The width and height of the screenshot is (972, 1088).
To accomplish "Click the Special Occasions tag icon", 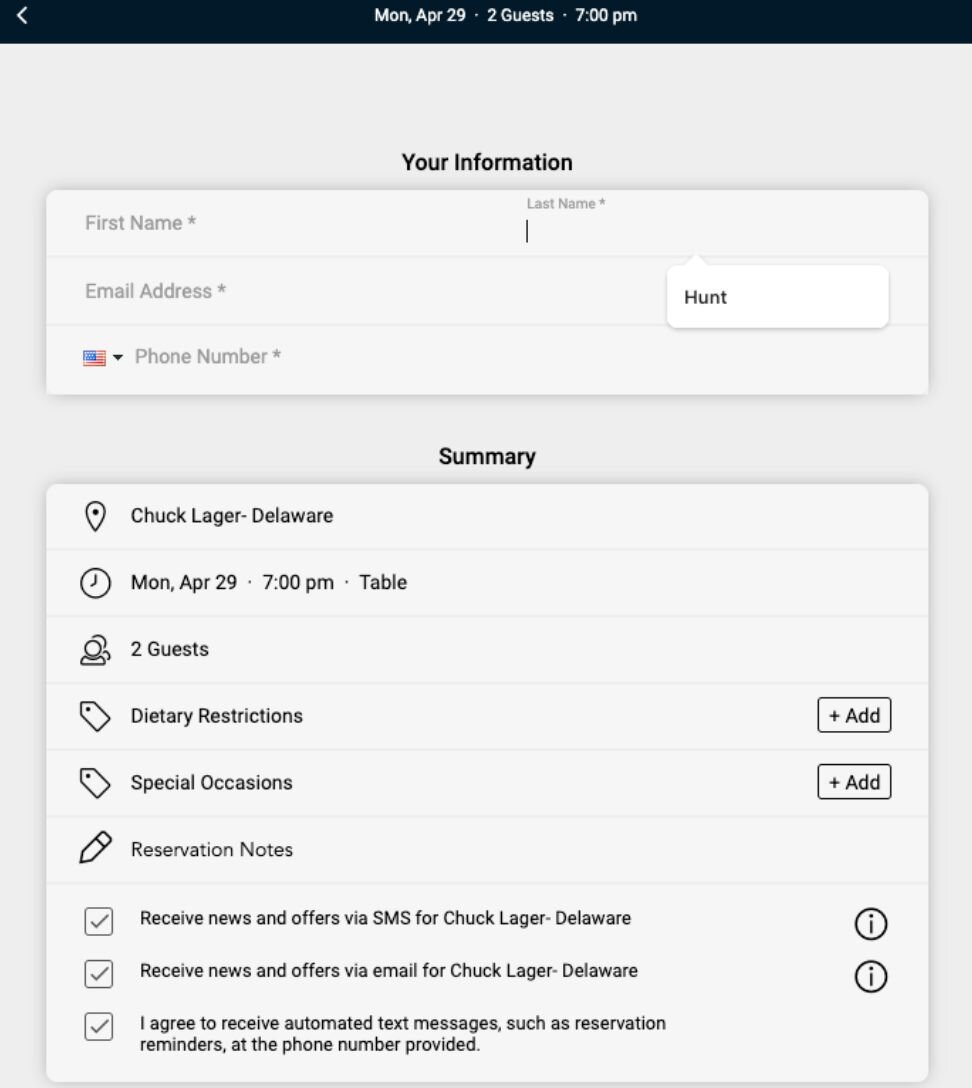I will tap(95, 783).
